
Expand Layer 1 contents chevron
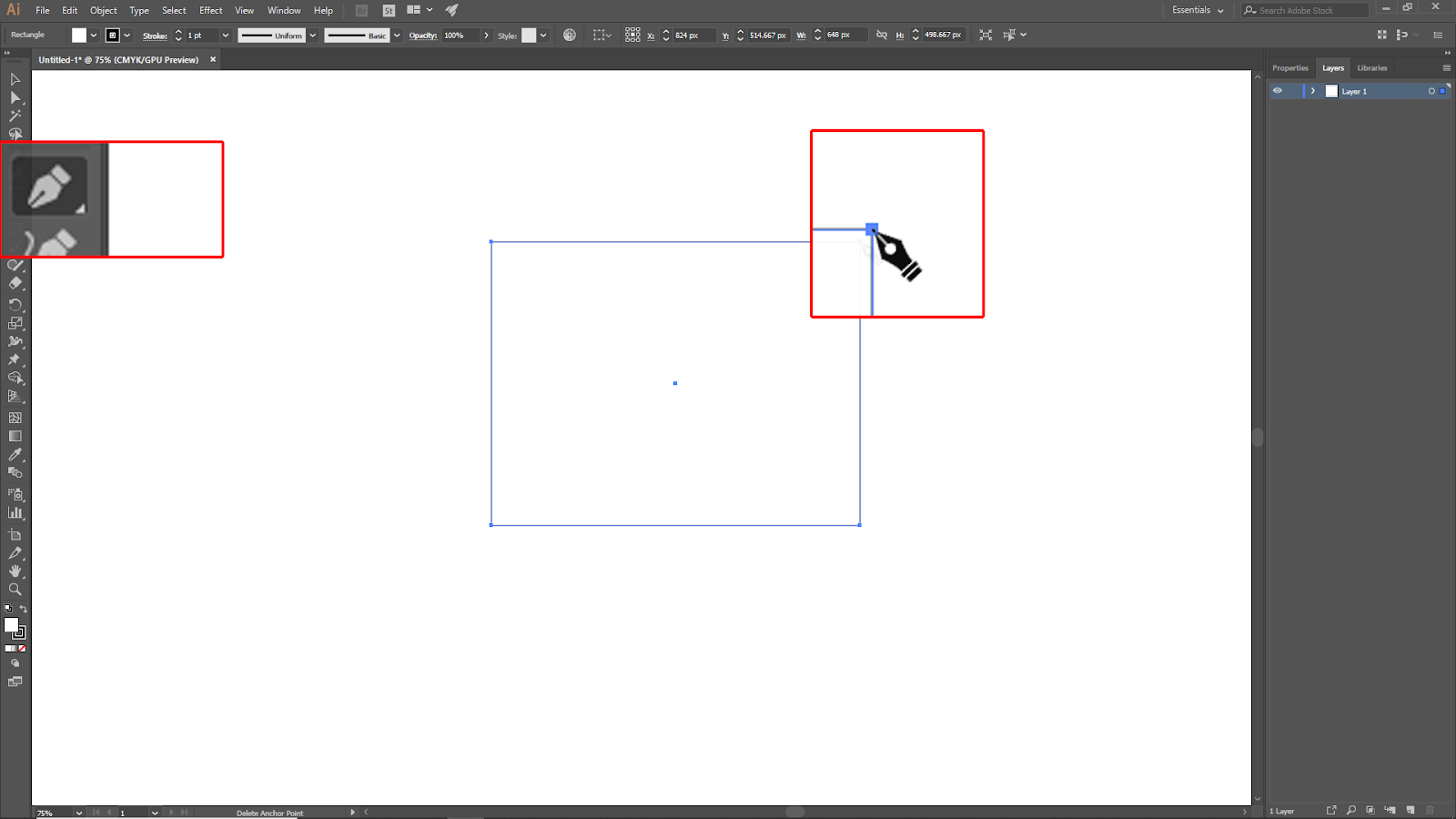(x=1313, y=91)
